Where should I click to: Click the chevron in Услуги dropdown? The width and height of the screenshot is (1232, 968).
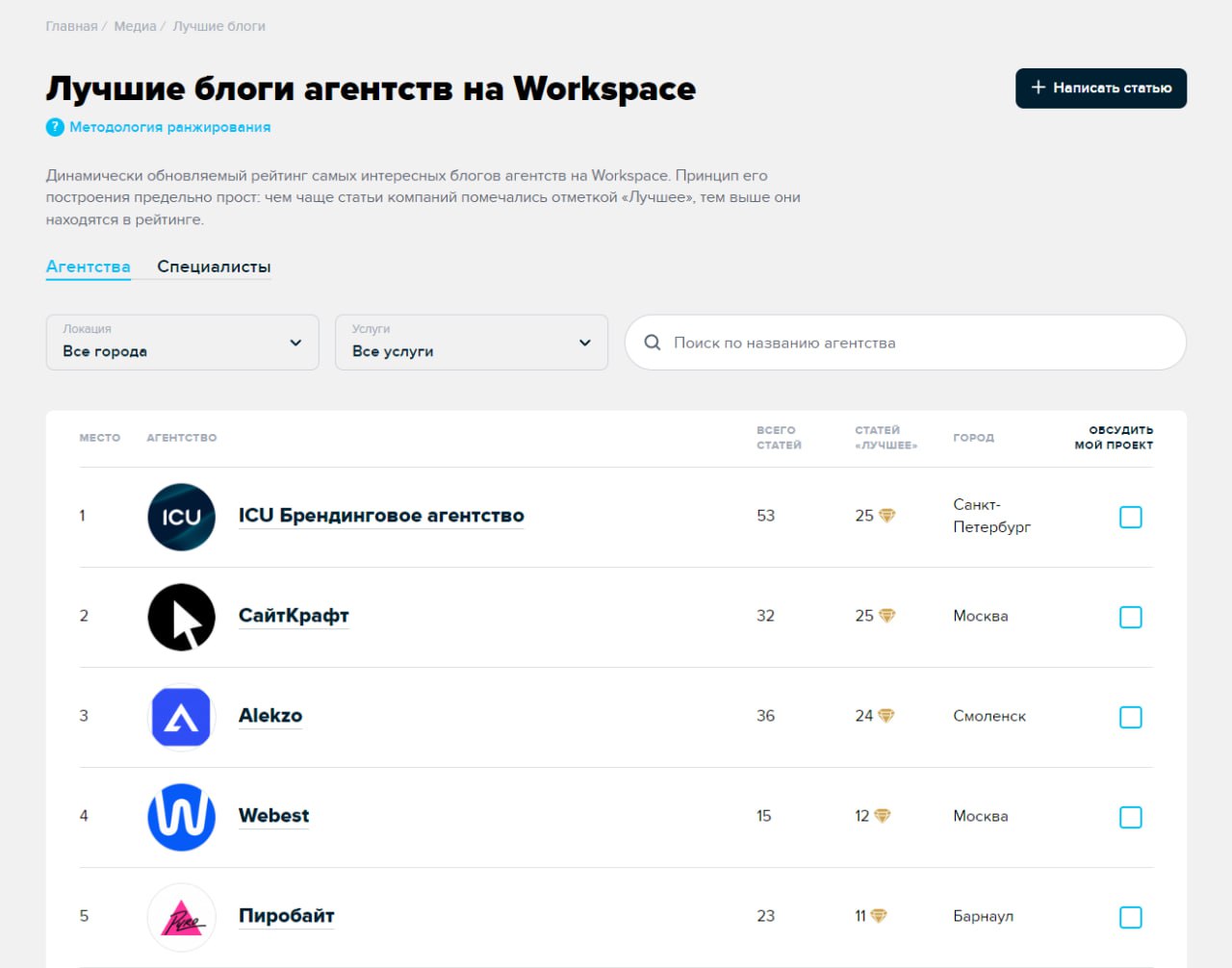click(x=584, y=343)
